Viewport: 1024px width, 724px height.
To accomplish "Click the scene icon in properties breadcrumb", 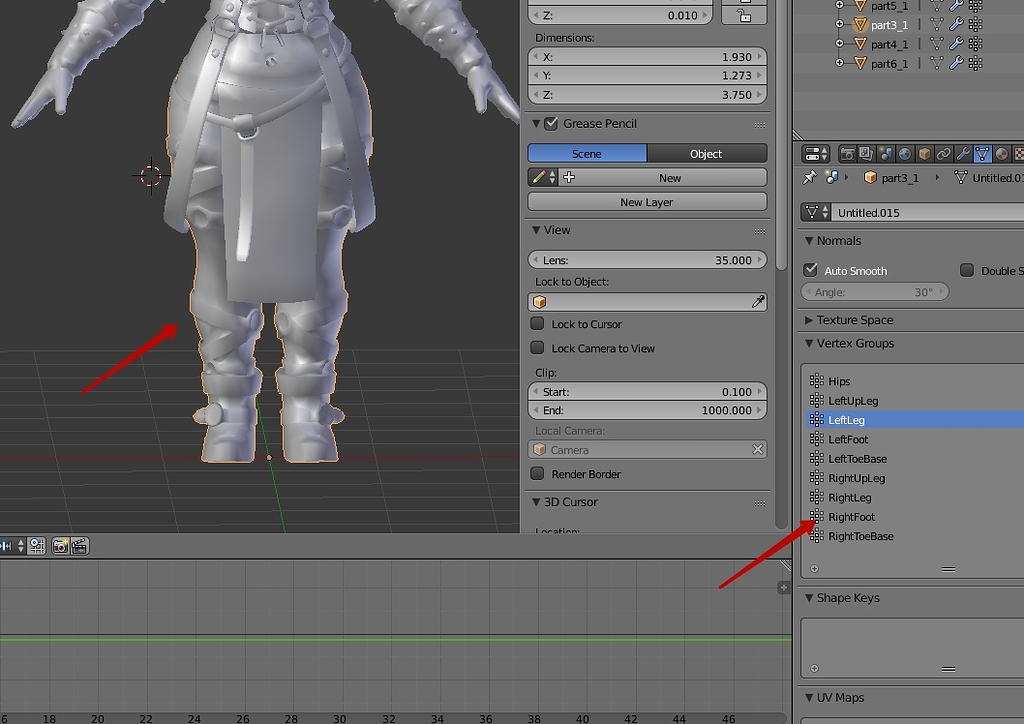I will (x=831, y=177).
